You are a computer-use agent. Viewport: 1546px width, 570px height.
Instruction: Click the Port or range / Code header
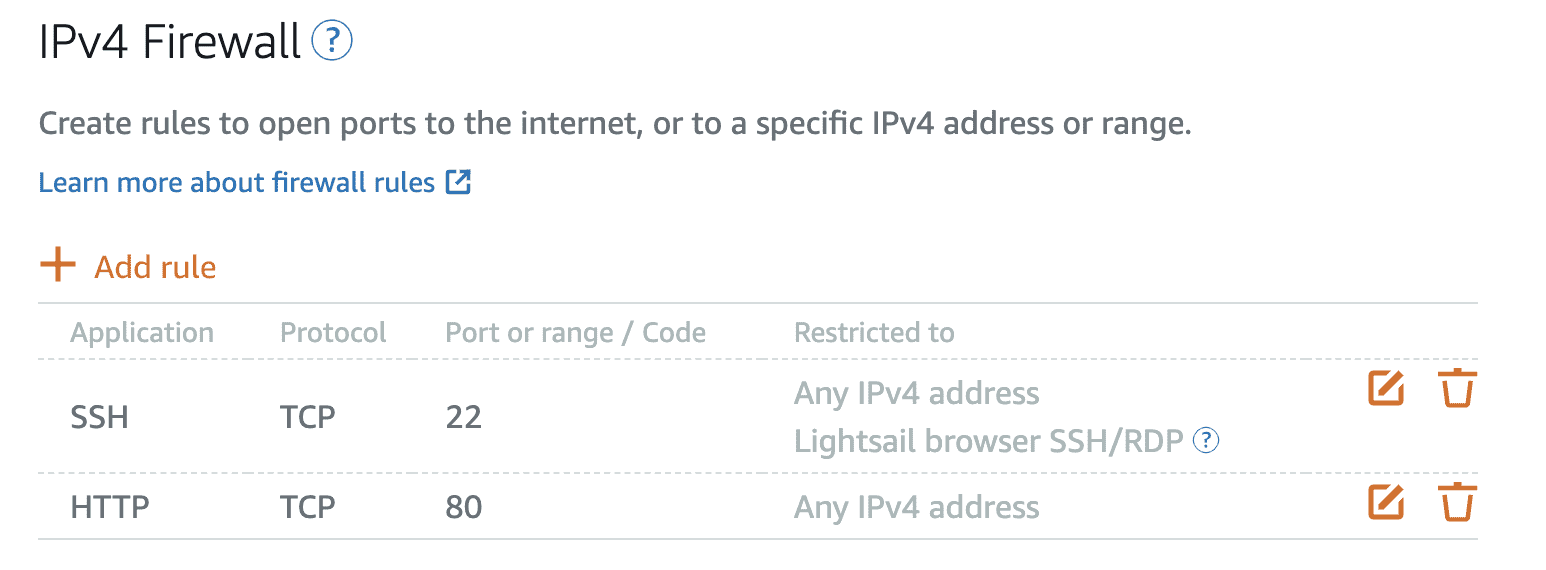[575, 333]
